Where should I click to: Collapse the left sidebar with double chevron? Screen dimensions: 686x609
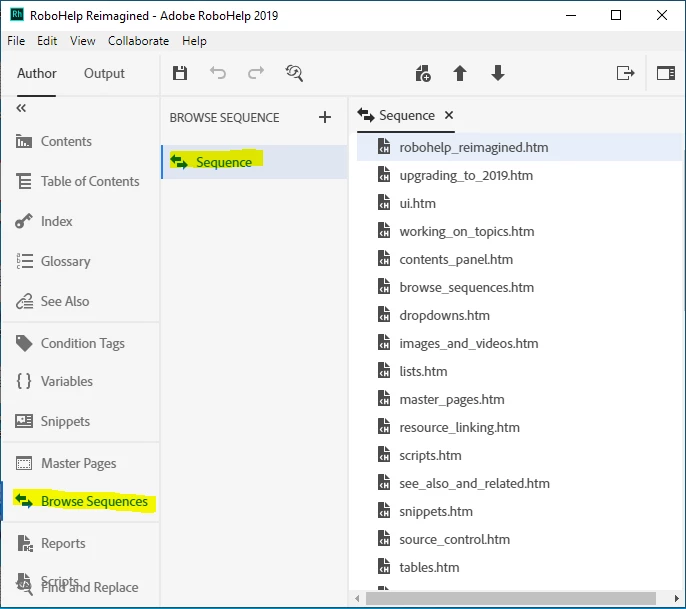(x=21, y=108)
